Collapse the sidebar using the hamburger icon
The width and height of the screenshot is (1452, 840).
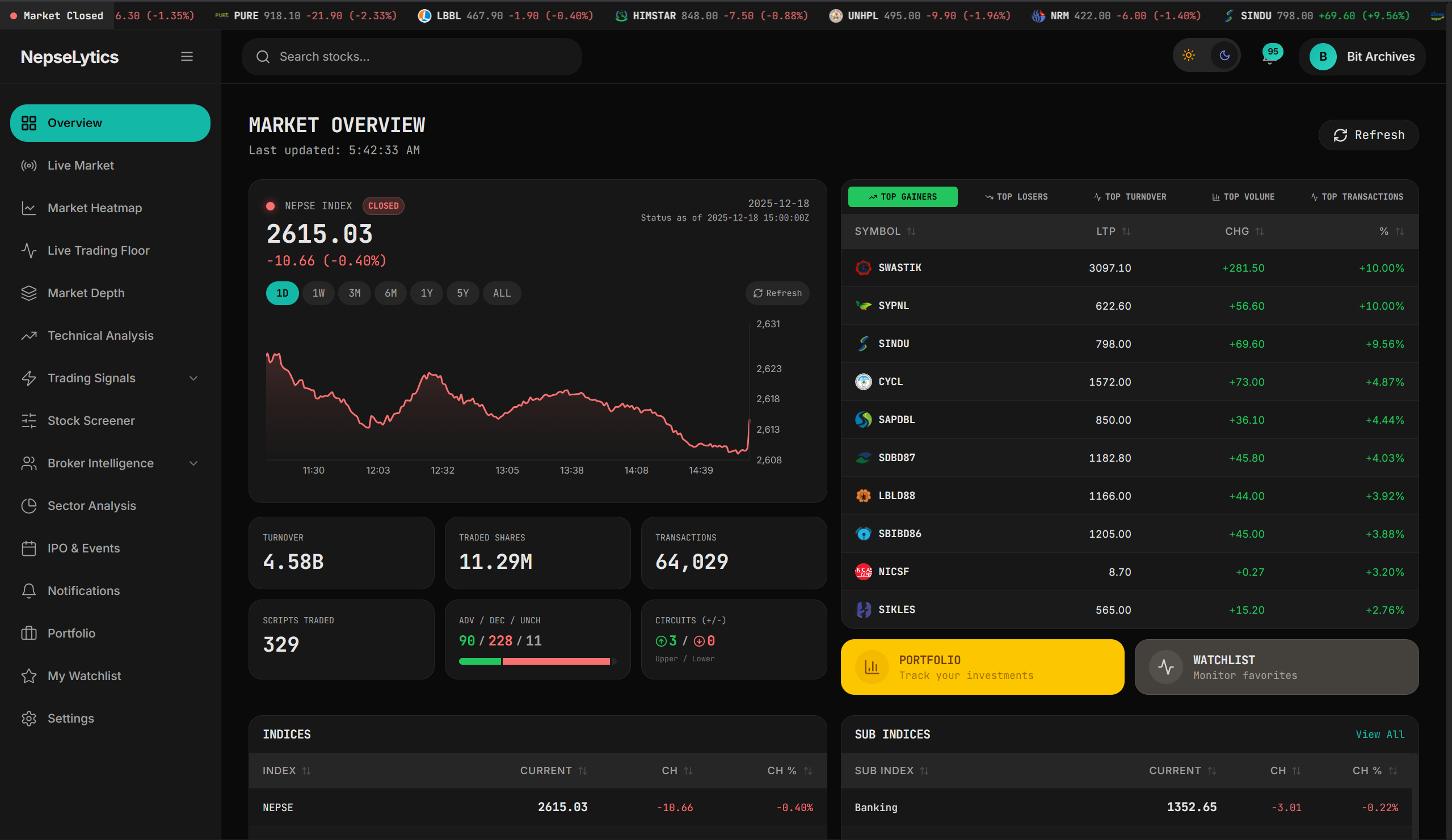[187, 56]
